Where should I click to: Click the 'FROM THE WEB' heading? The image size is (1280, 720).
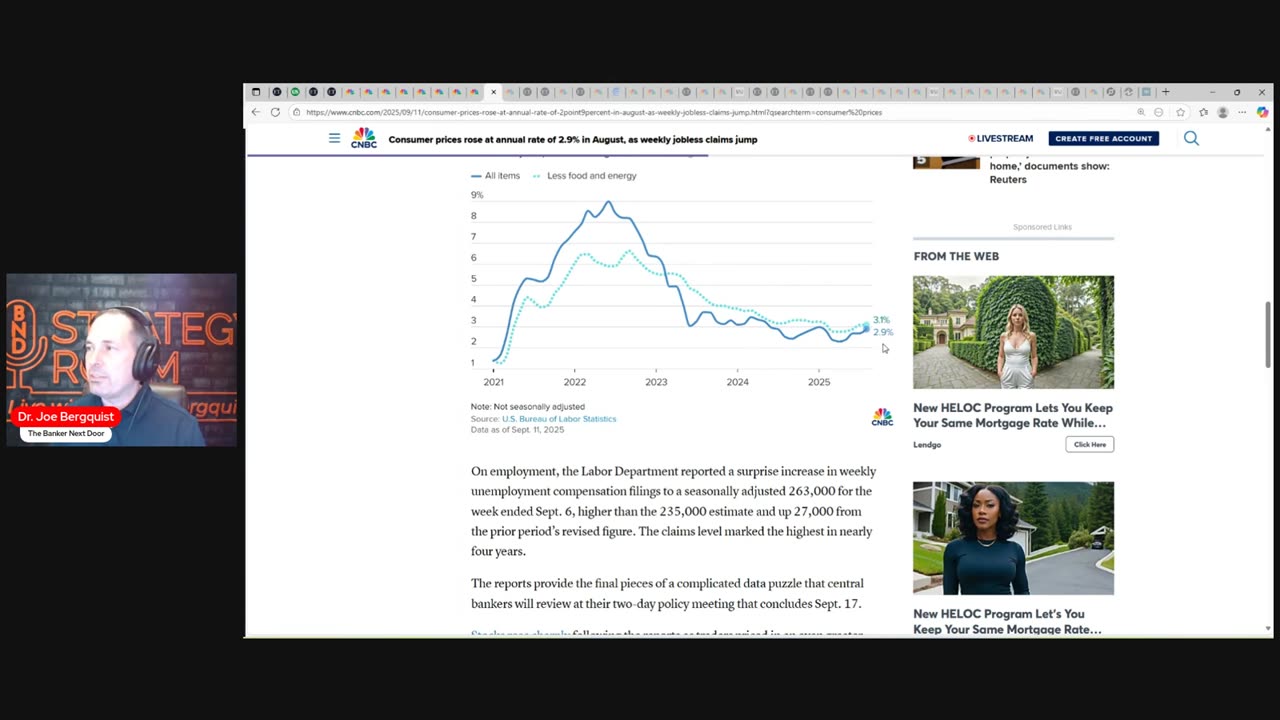pos(956,256)
